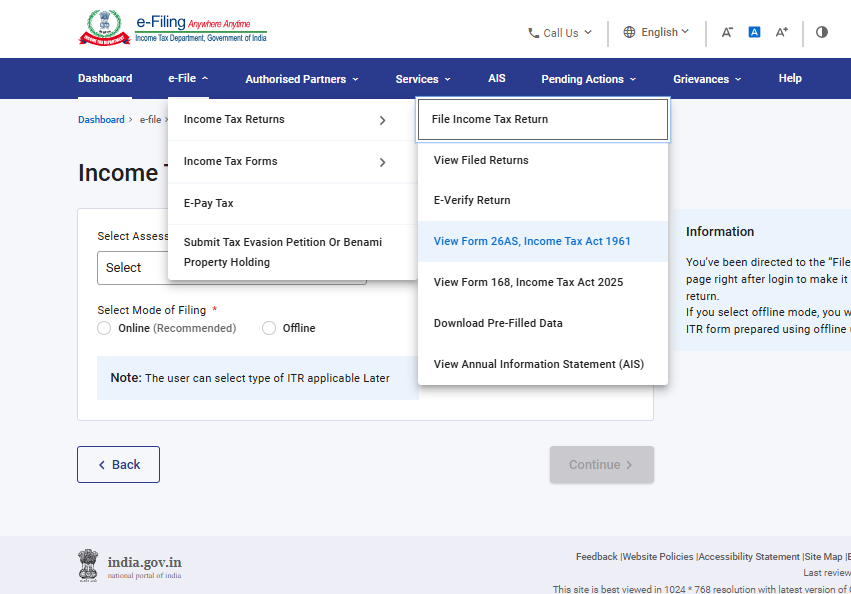851x594 pixels.
Task: Click the Continue button
Action: [x=602, y=465]
